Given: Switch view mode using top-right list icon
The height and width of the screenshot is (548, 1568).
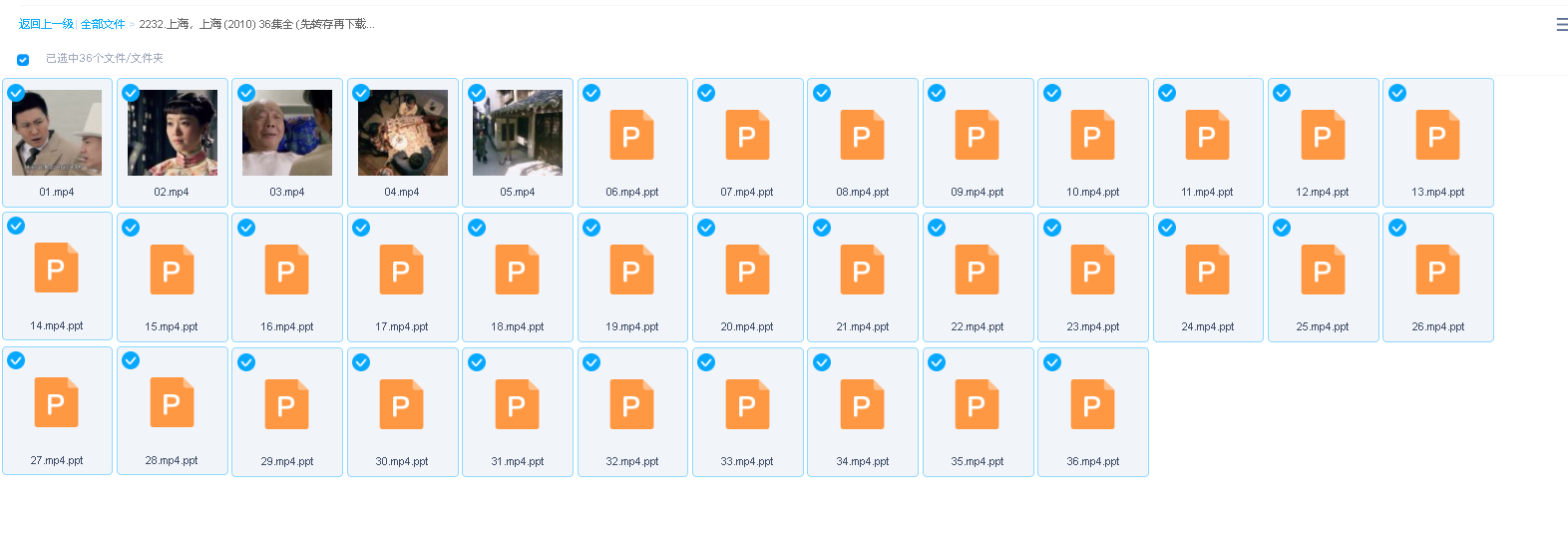Looking at the screenshot, I should click(1561, 24).
